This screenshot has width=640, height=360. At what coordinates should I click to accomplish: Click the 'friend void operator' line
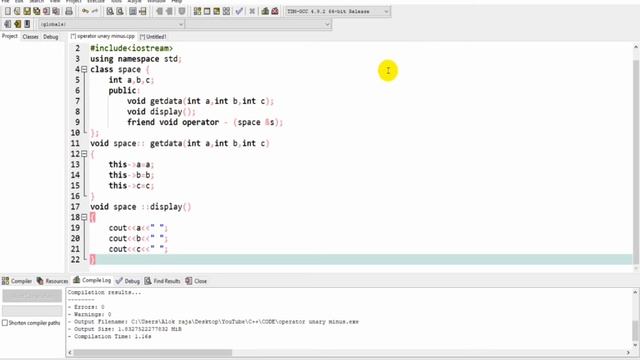205,122
